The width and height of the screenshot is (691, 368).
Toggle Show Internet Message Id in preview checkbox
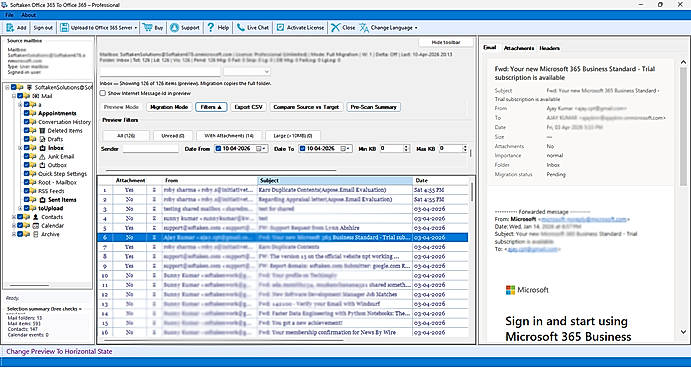(x=103, y=93)
